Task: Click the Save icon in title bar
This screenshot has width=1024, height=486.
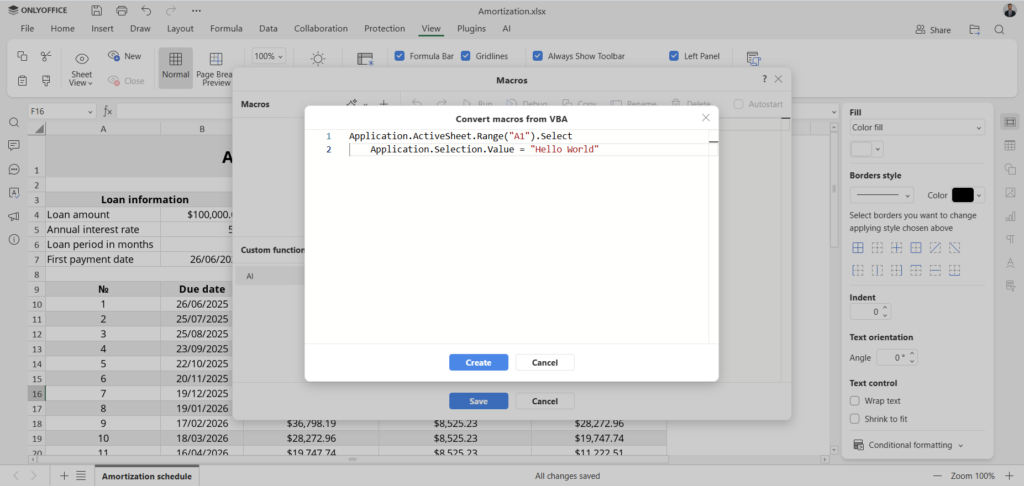Action: click(97, 10)
